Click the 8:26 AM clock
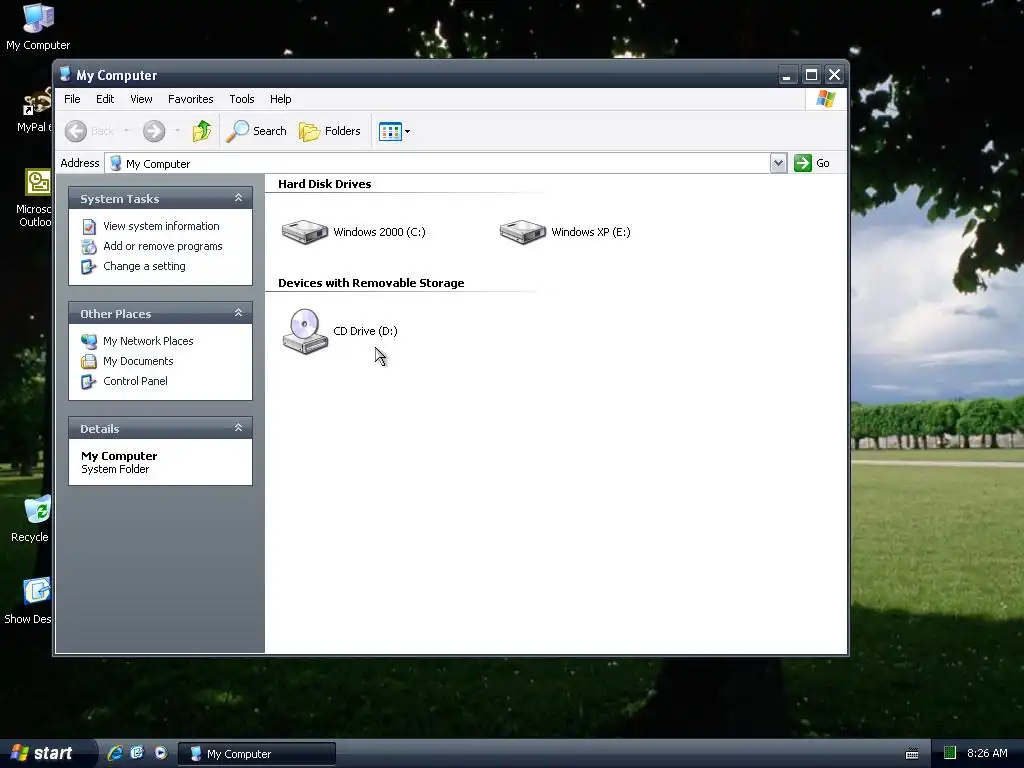This screenshot has width=1024, height=768. click(x=987, y=753)
